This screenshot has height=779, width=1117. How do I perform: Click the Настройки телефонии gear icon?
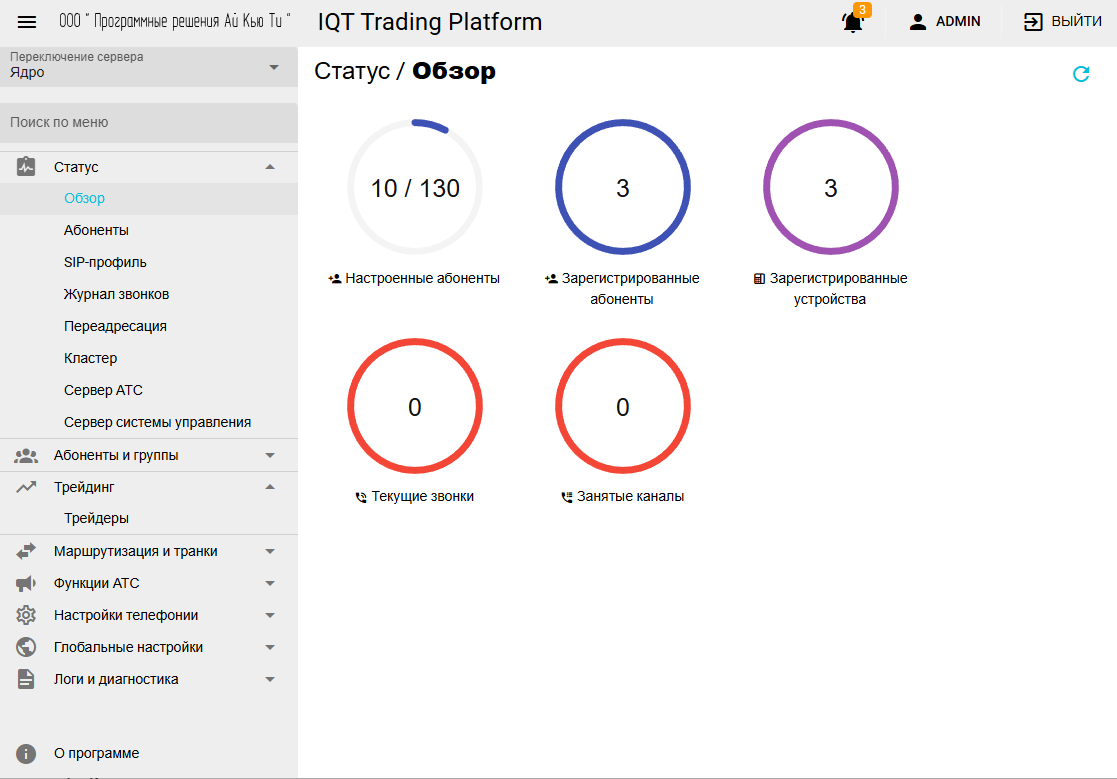(26, 615)
